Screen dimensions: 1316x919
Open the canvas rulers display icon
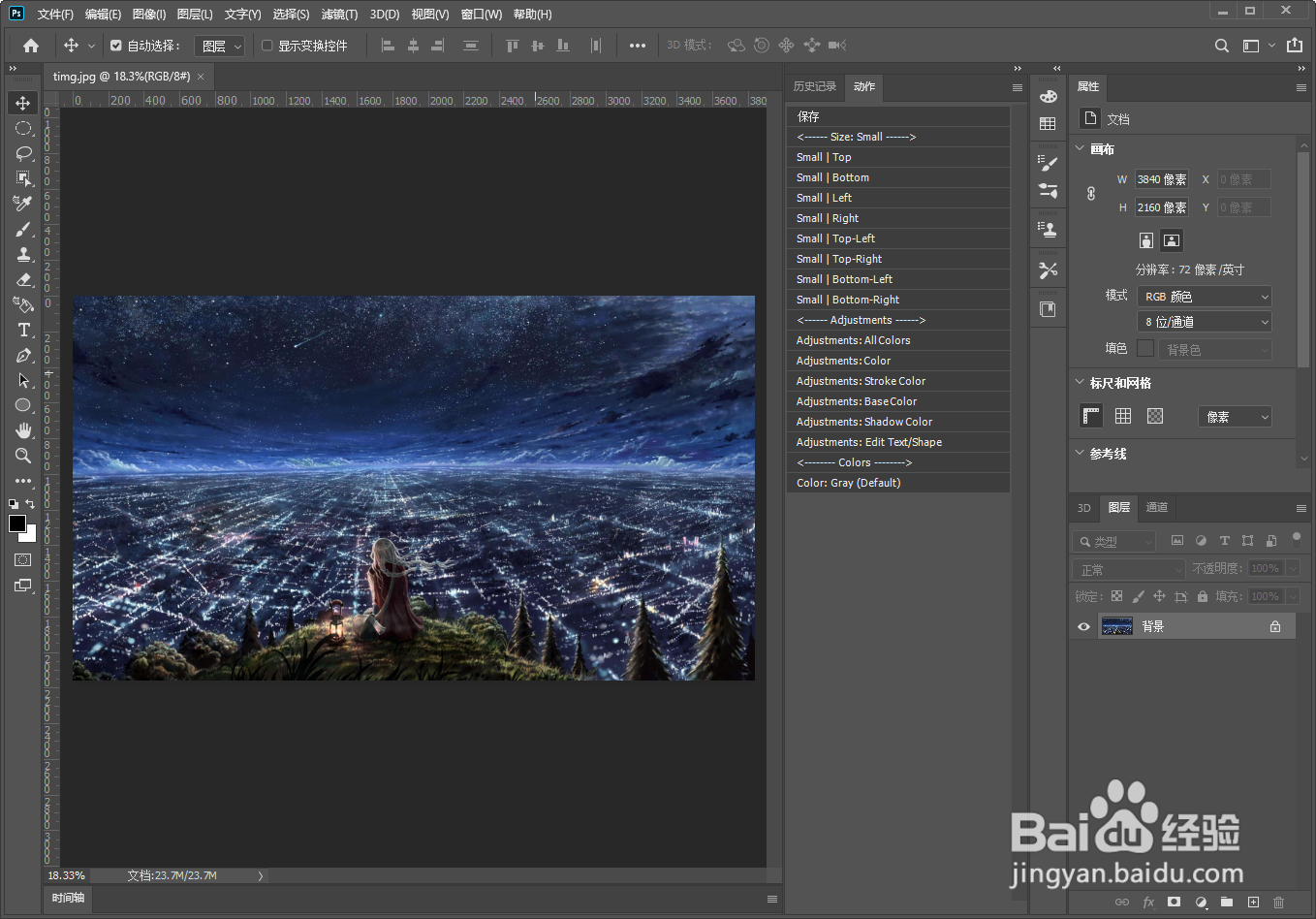coord(1091,416)
